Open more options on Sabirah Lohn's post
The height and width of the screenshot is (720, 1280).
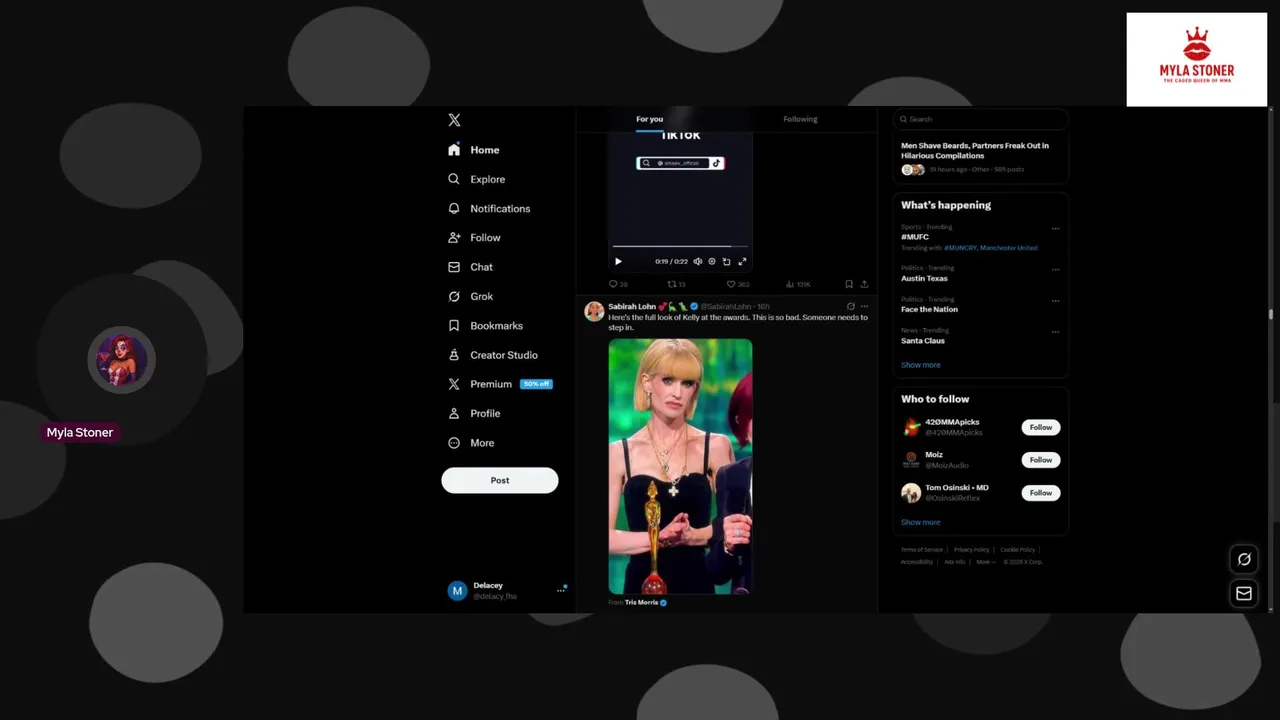(865, 306)
